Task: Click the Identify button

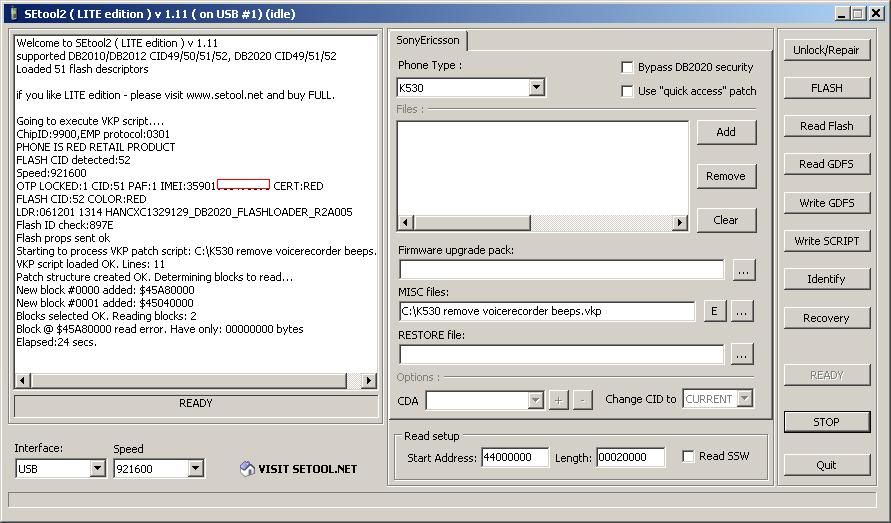Action: coord(826,279)
